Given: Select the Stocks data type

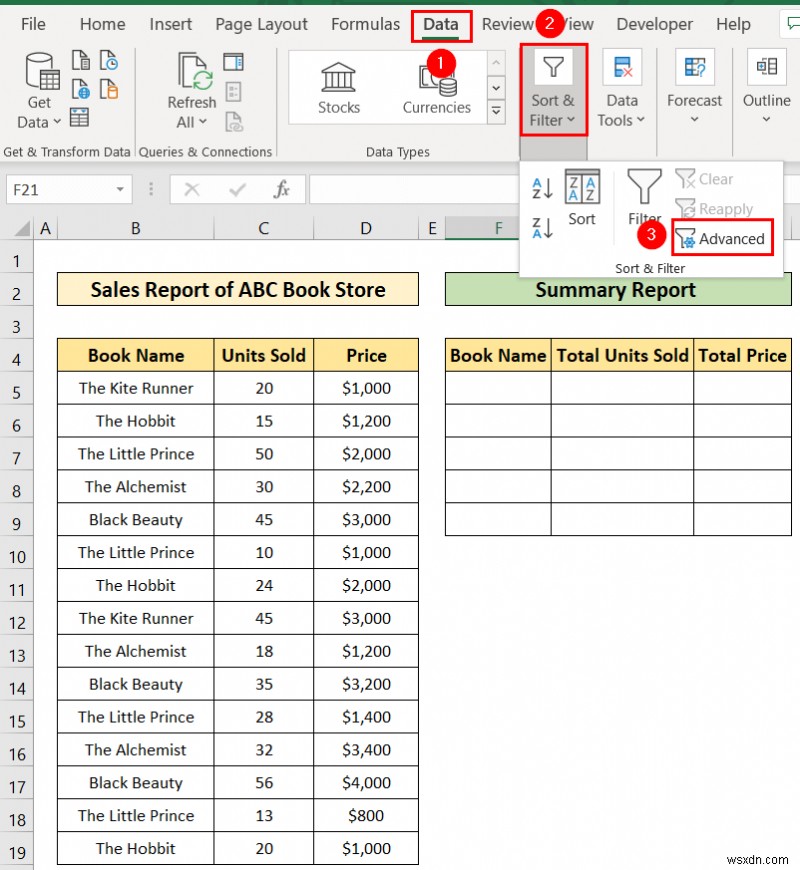Looking at the screenshot, I should [337, 85].
